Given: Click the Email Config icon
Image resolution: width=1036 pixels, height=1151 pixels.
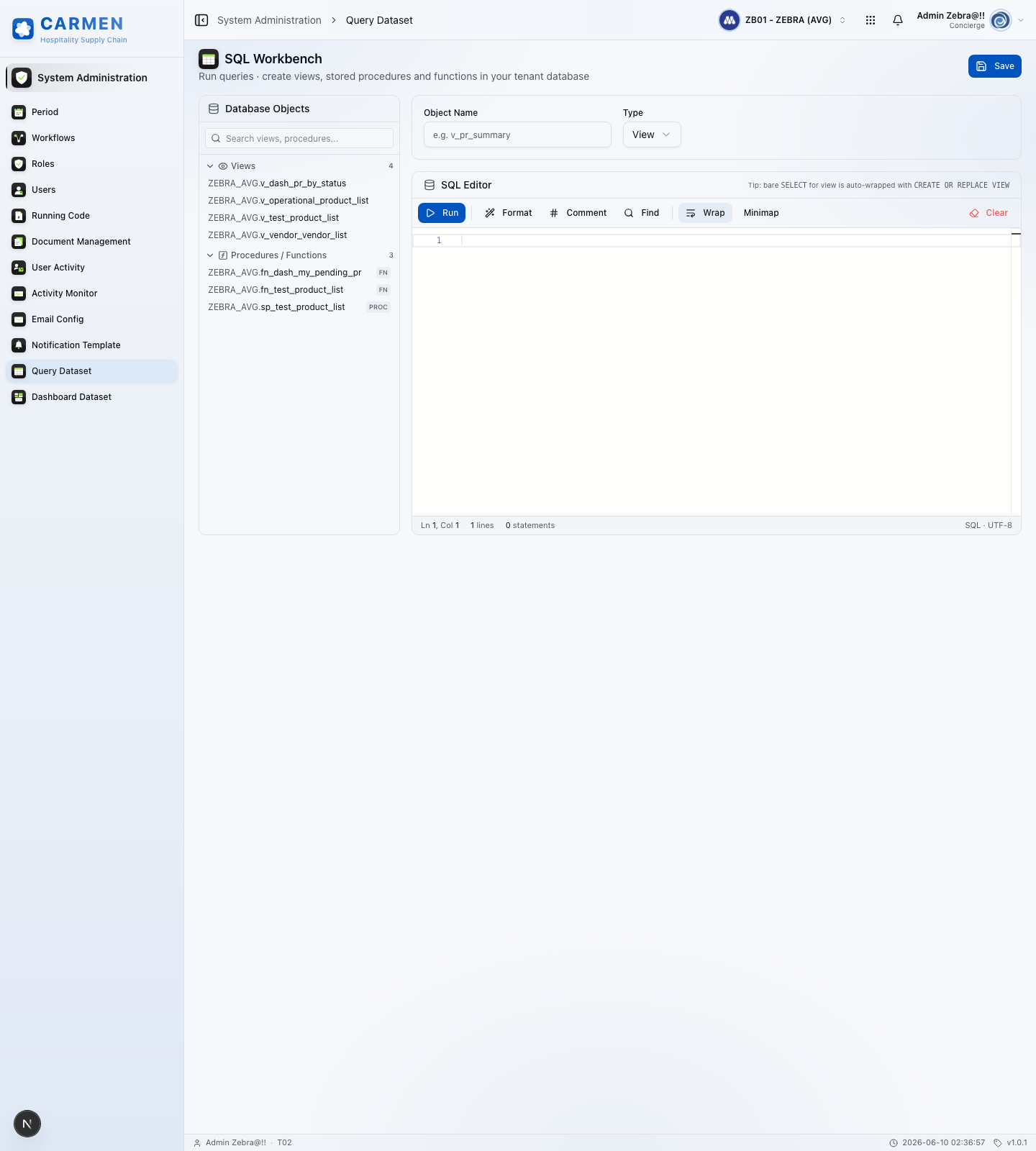Looking at the screenshot, I should (19, 319).
